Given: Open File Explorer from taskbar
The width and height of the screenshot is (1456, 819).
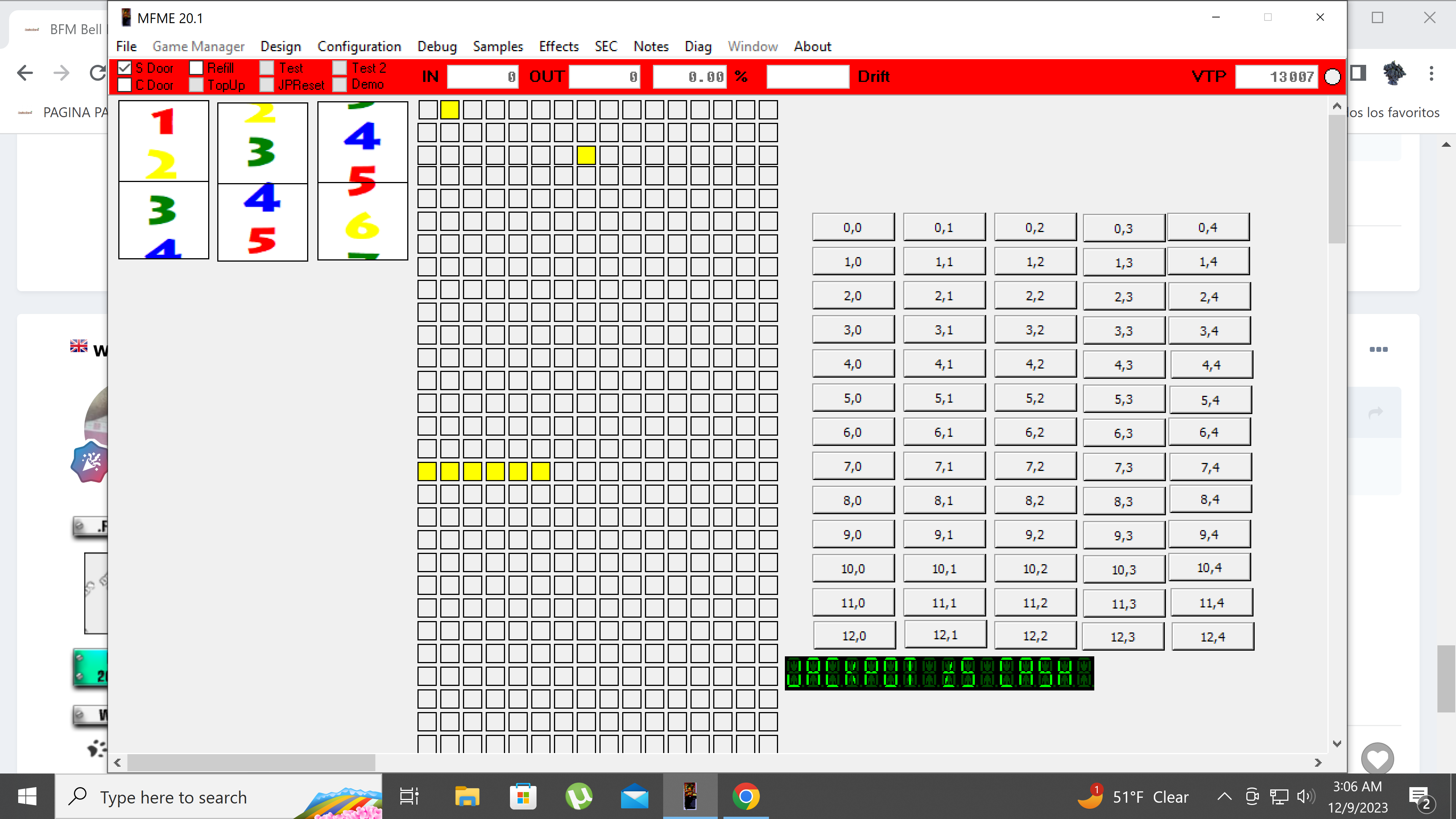Looking at the screenshot, I should 467,796.
